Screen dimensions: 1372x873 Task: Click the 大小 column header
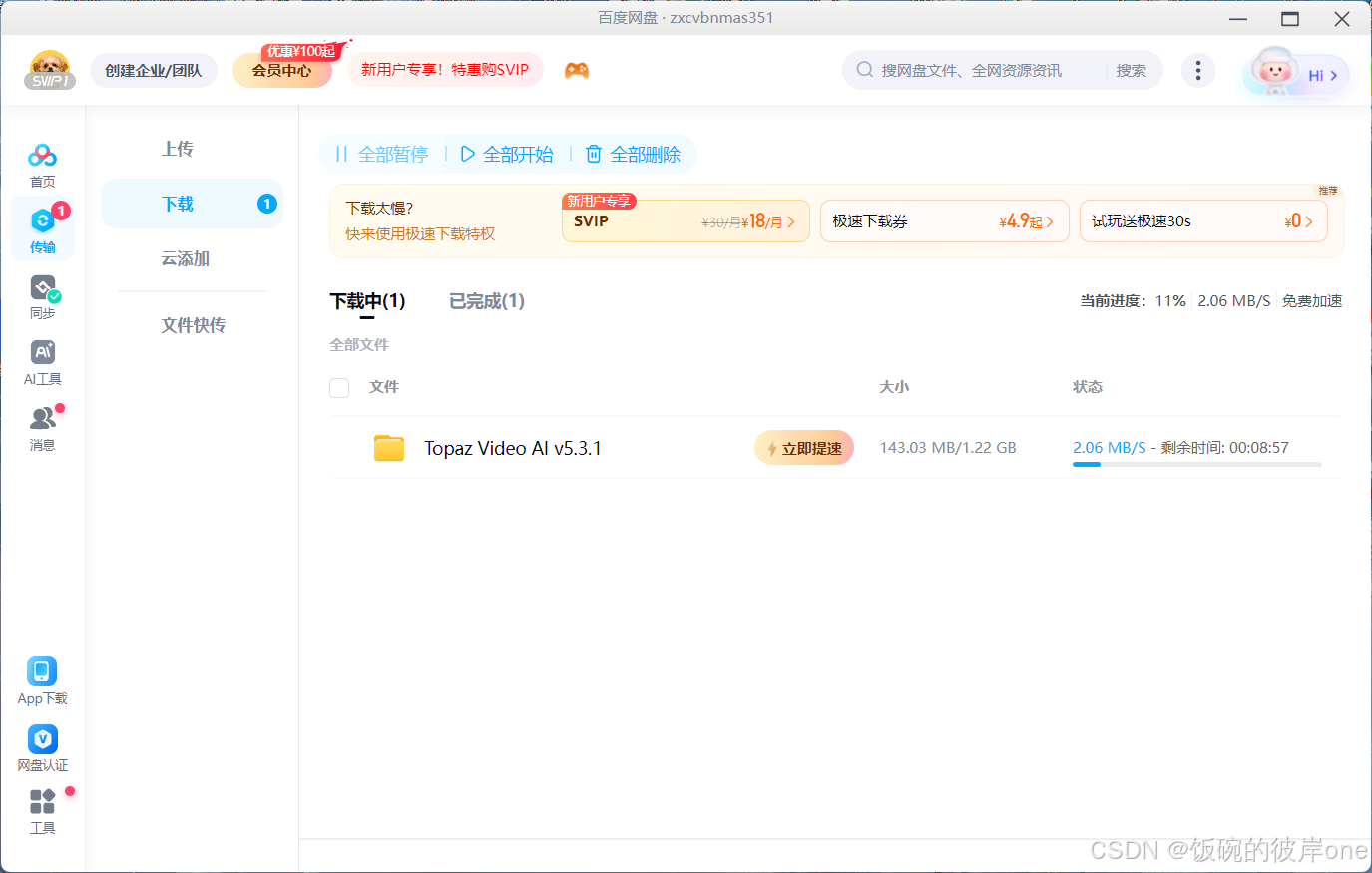pyautogui.click(x=894, y=387)
